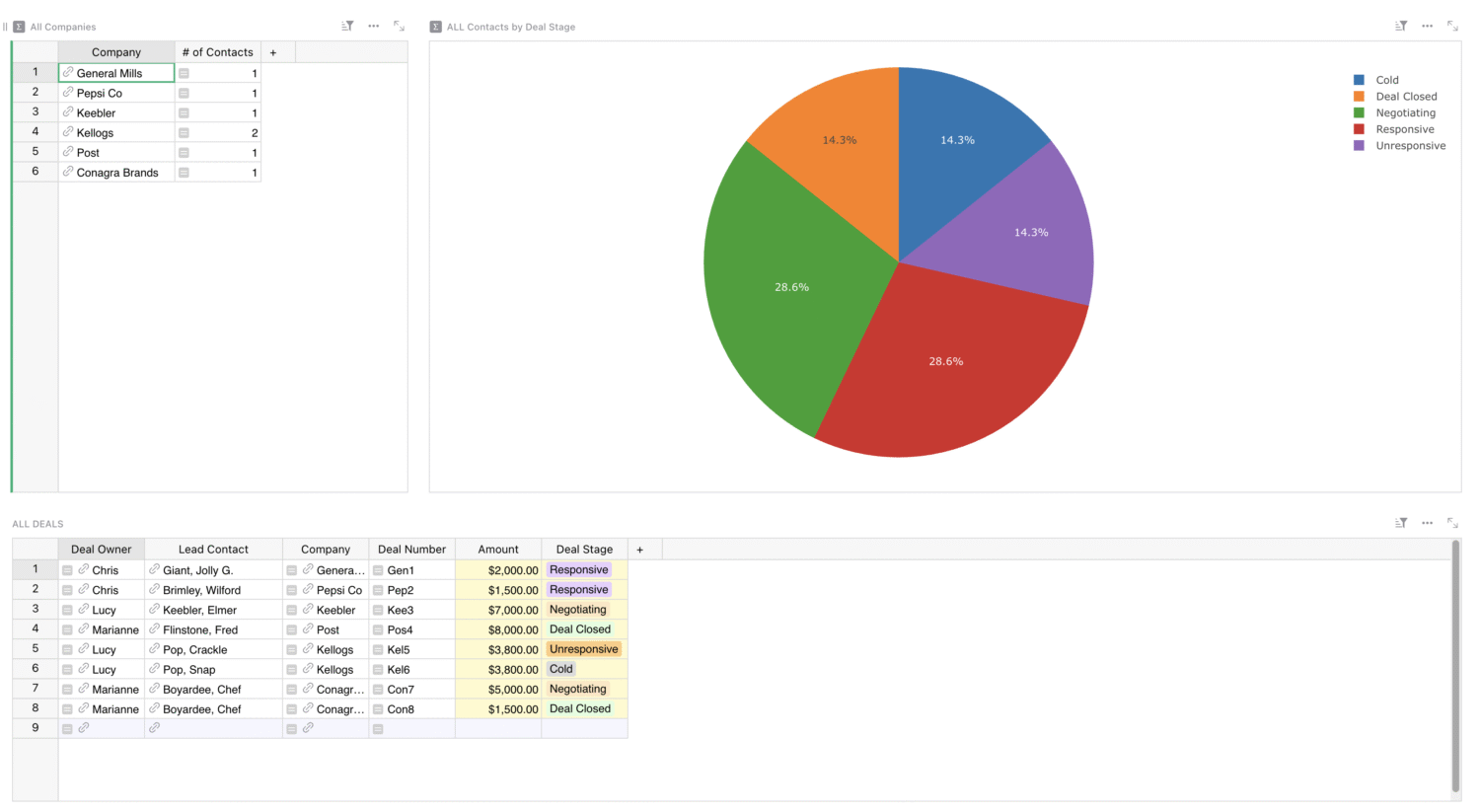This screenshot has width=1480, height=812.
Task: Open filter icon in All Companies panel
Action: click(347, 27)
